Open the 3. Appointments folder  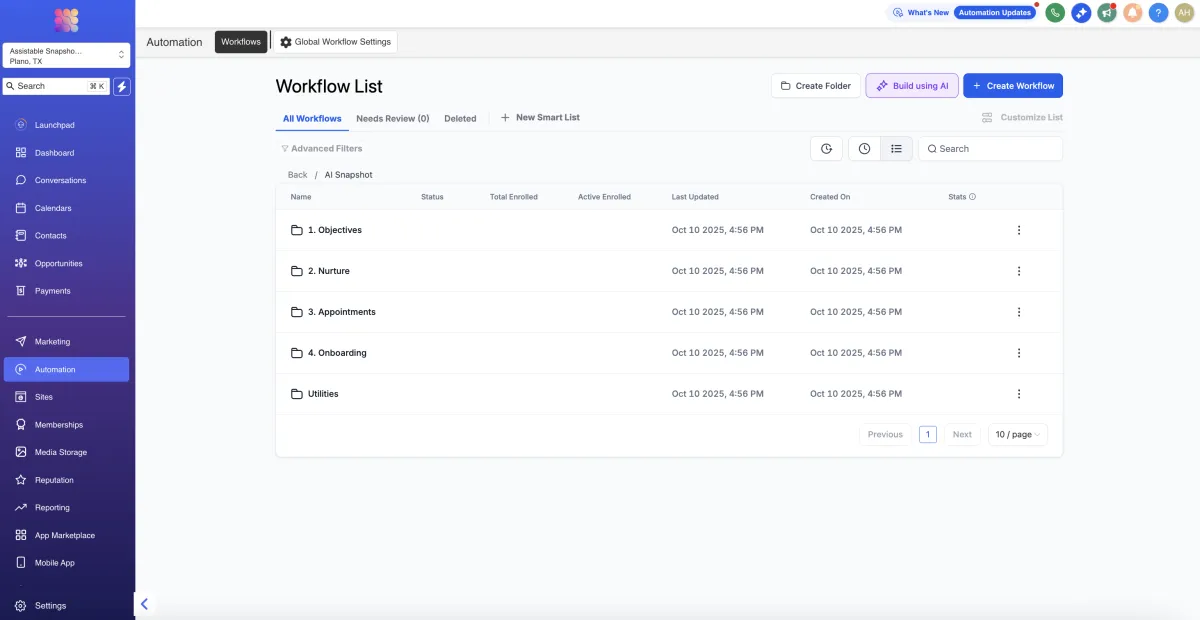(341, 312)
